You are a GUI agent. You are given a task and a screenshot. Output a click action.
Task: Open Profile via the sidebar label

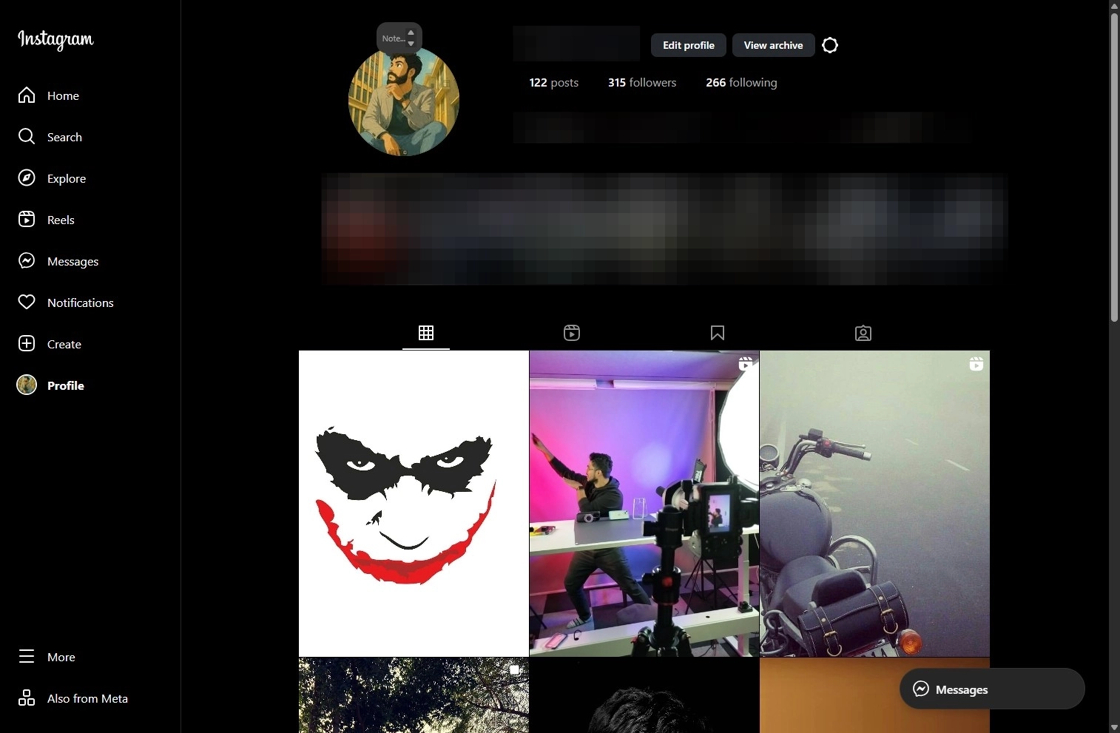66,386
